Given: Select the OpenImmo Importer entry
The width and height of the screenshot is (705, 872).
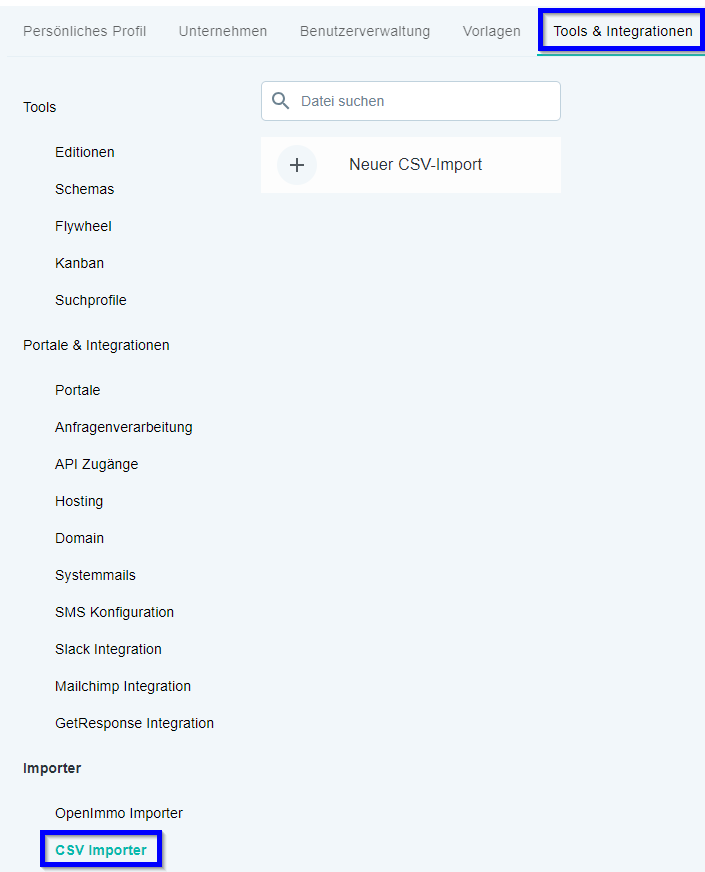Looking at the screenshot, I should pyautogui.click(x=119, y=813).
